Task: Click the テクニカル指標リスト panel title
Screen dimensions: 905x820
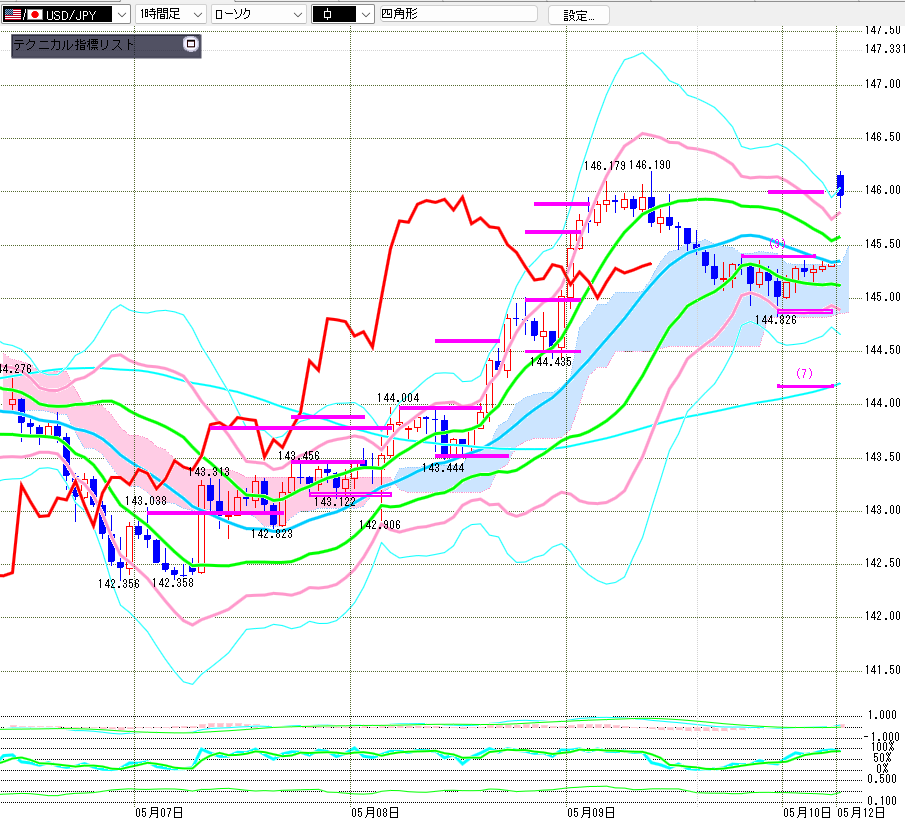Action: [x=73, y=45]
